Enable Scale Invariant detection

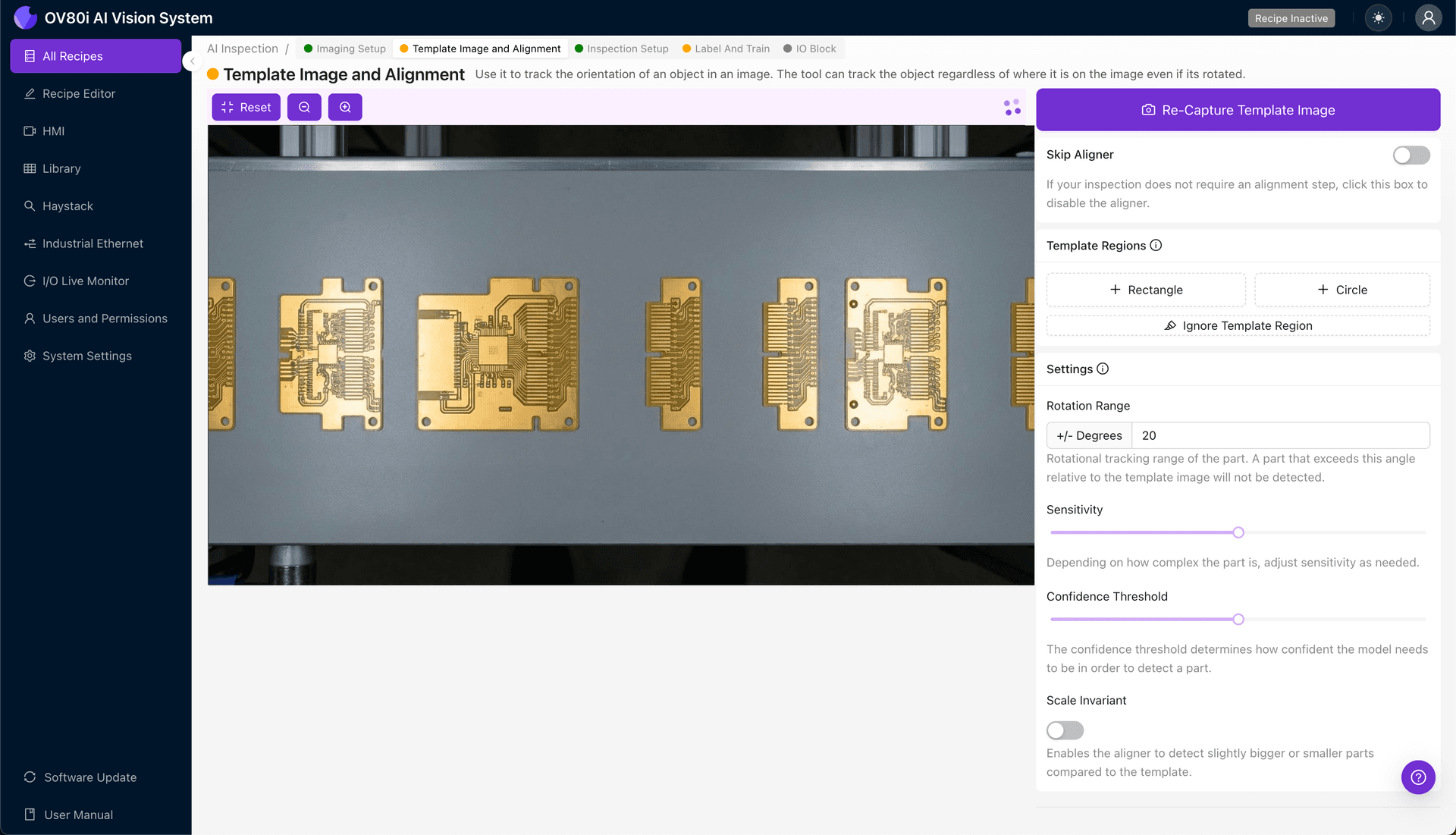(1065, 730)
